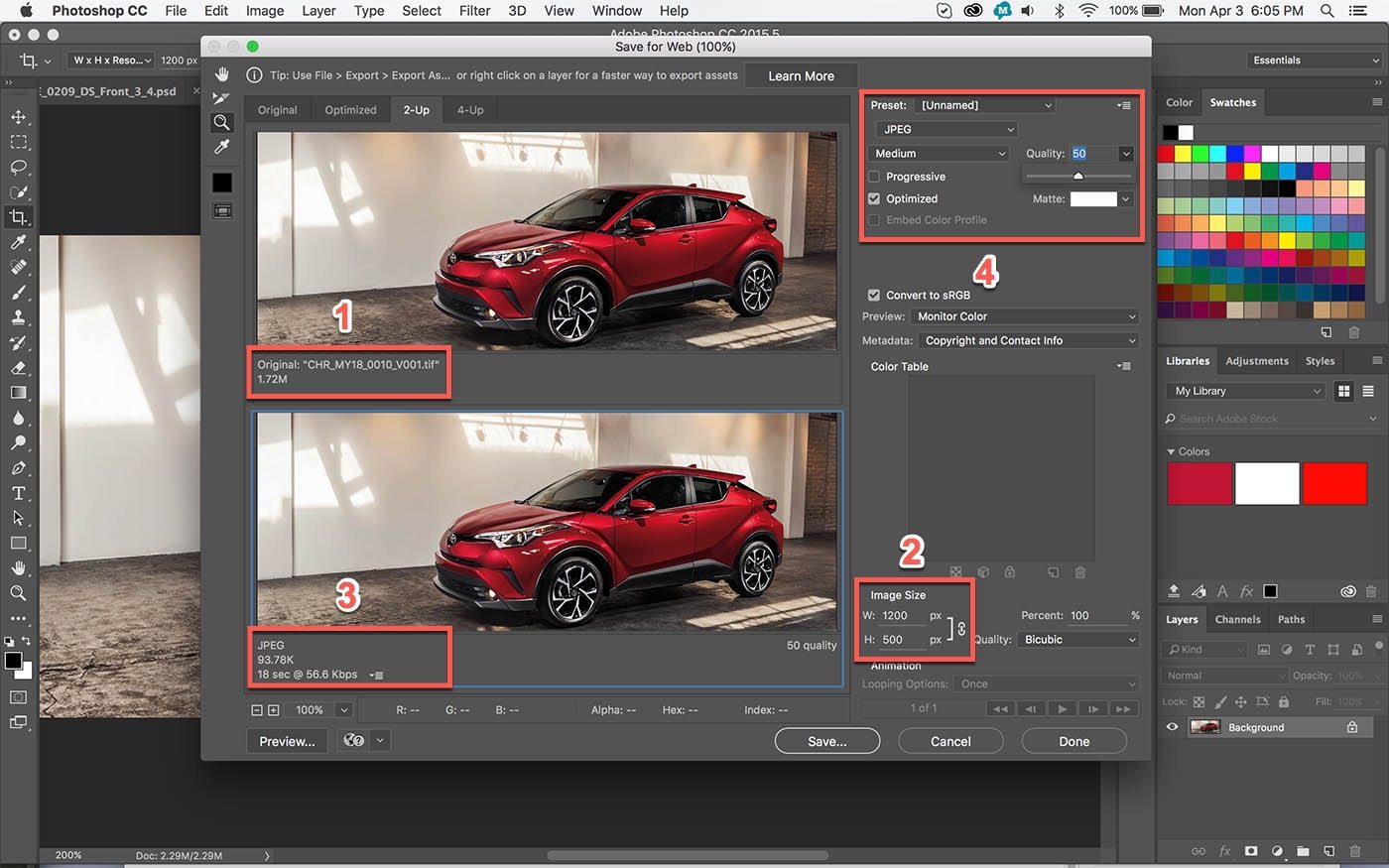The image size is (1389, 868).
Task: Open the Swatches panel tab
Action: point(1232,102)
